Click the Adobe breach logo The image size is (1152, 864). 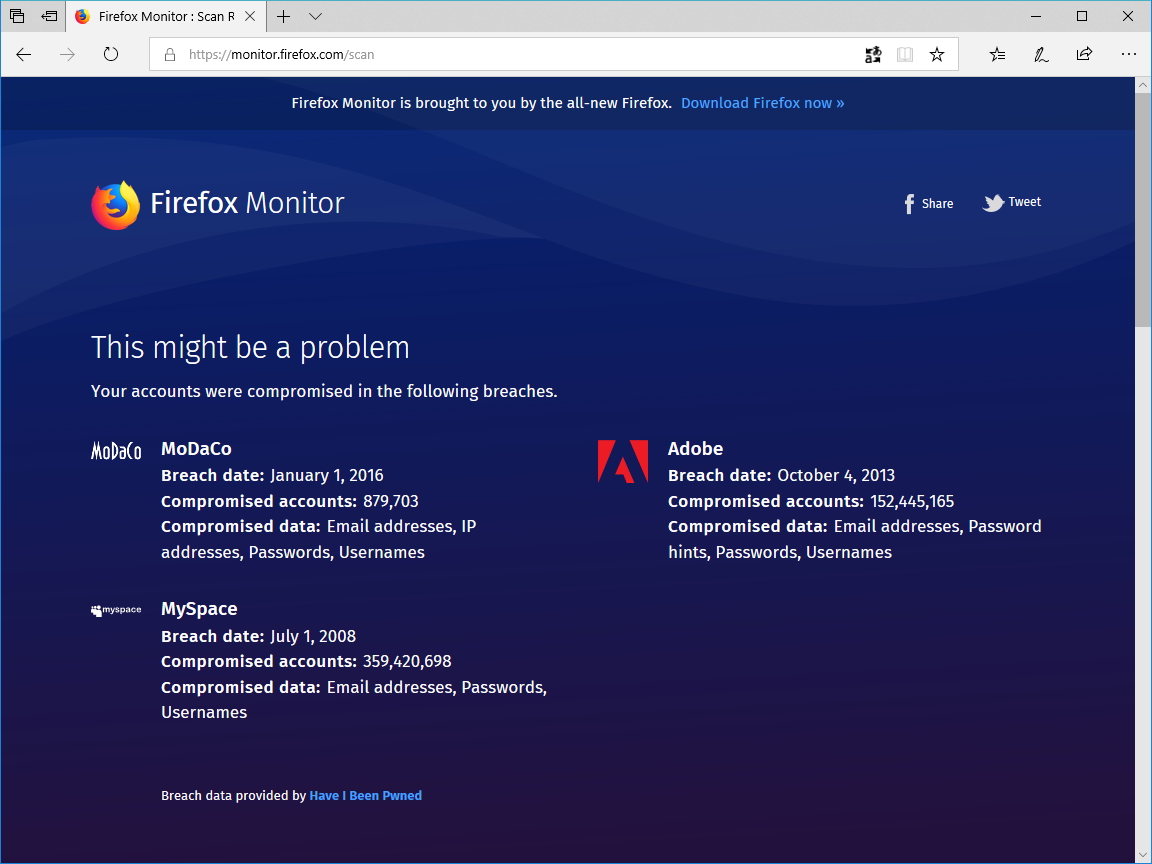pos(622,461)
